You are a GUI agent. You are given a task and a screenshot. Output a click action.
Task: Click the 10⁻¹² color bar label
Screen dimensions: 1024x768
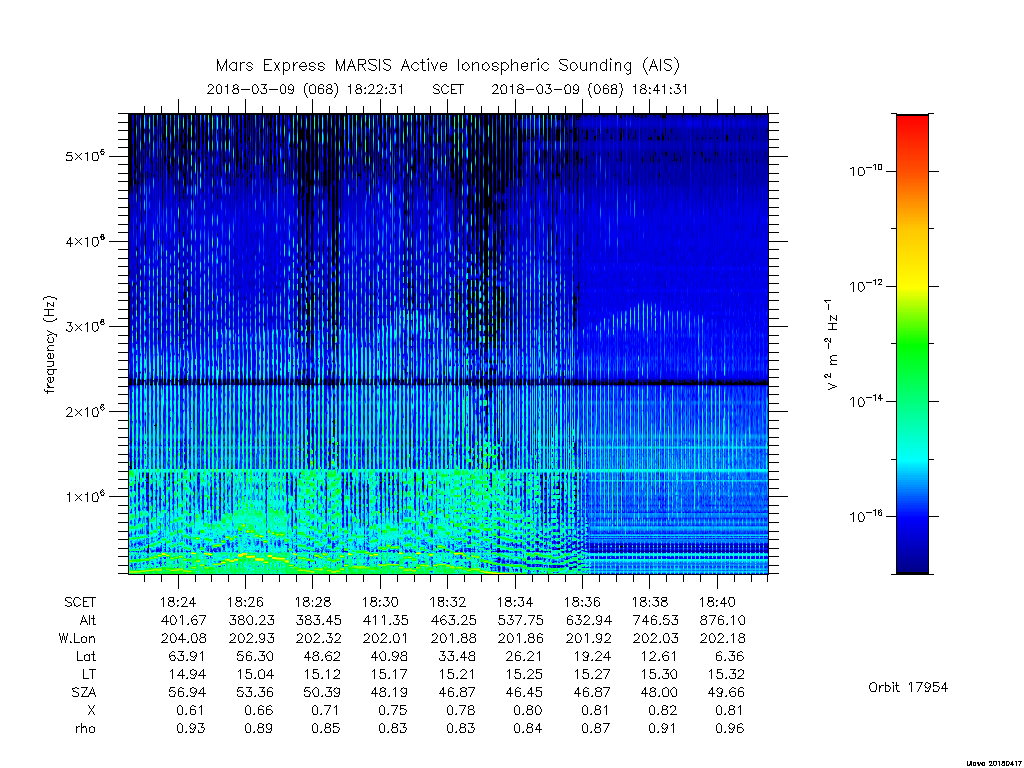pyautogui.click(x=865, y=286)
